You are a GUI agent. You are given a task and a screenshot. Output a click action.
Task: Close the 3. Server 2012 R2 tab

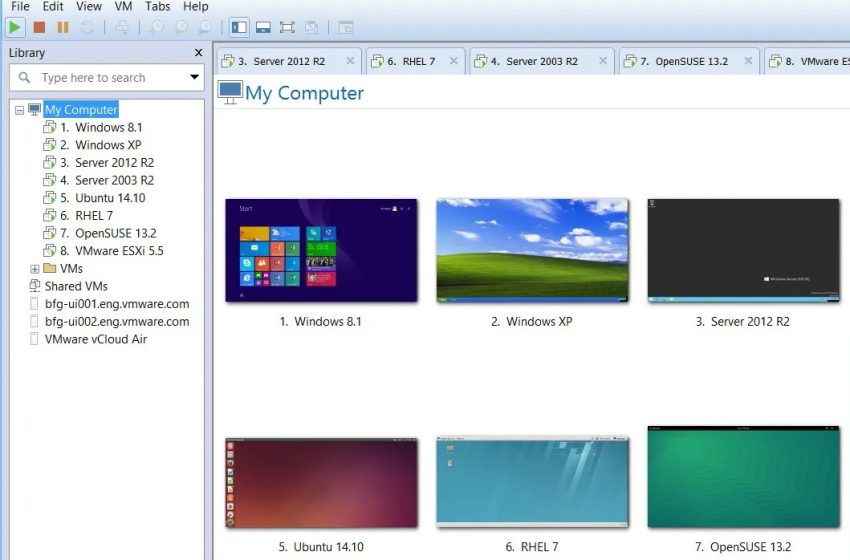coord(350,61)
